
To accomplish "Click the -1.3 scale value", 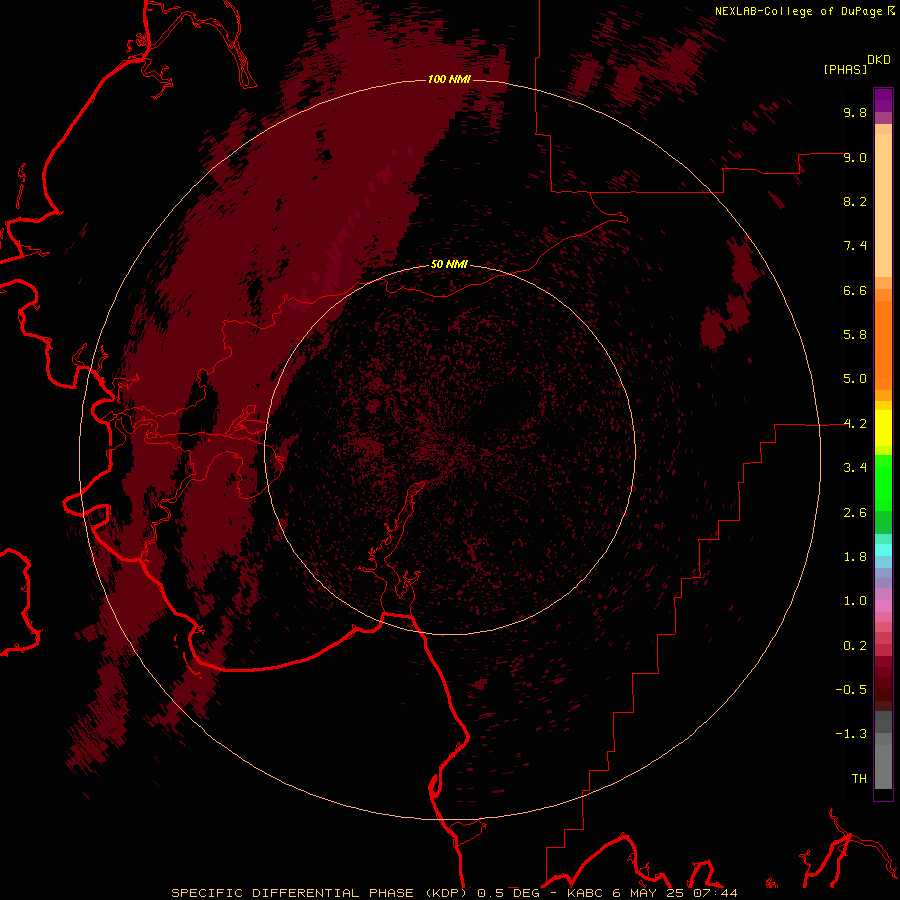I will 851,734.
